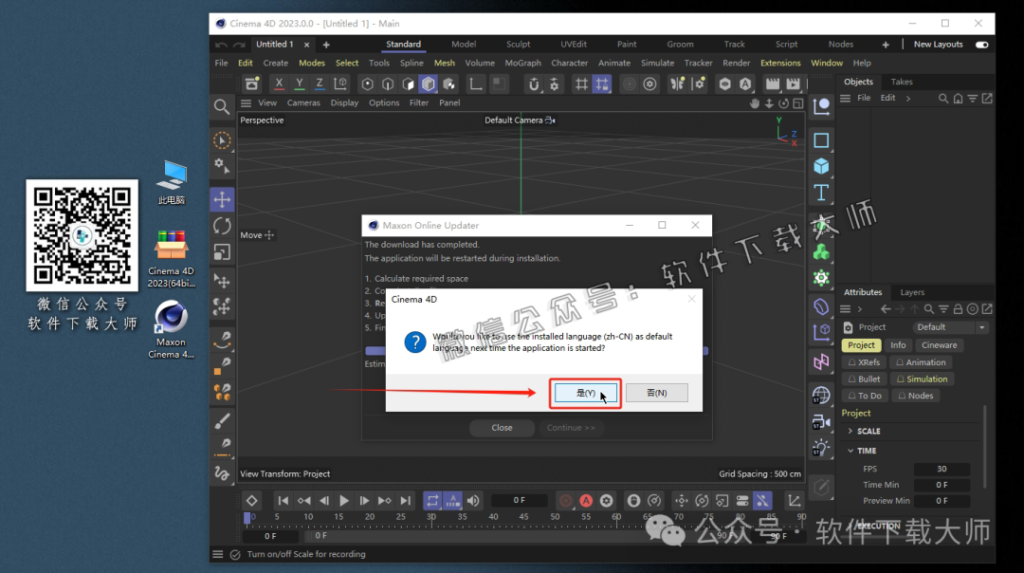This screenshot has height=573, width=1024.
Task: Select the Scale tool in the left toolbar
Action: click(x=222, y=252)
